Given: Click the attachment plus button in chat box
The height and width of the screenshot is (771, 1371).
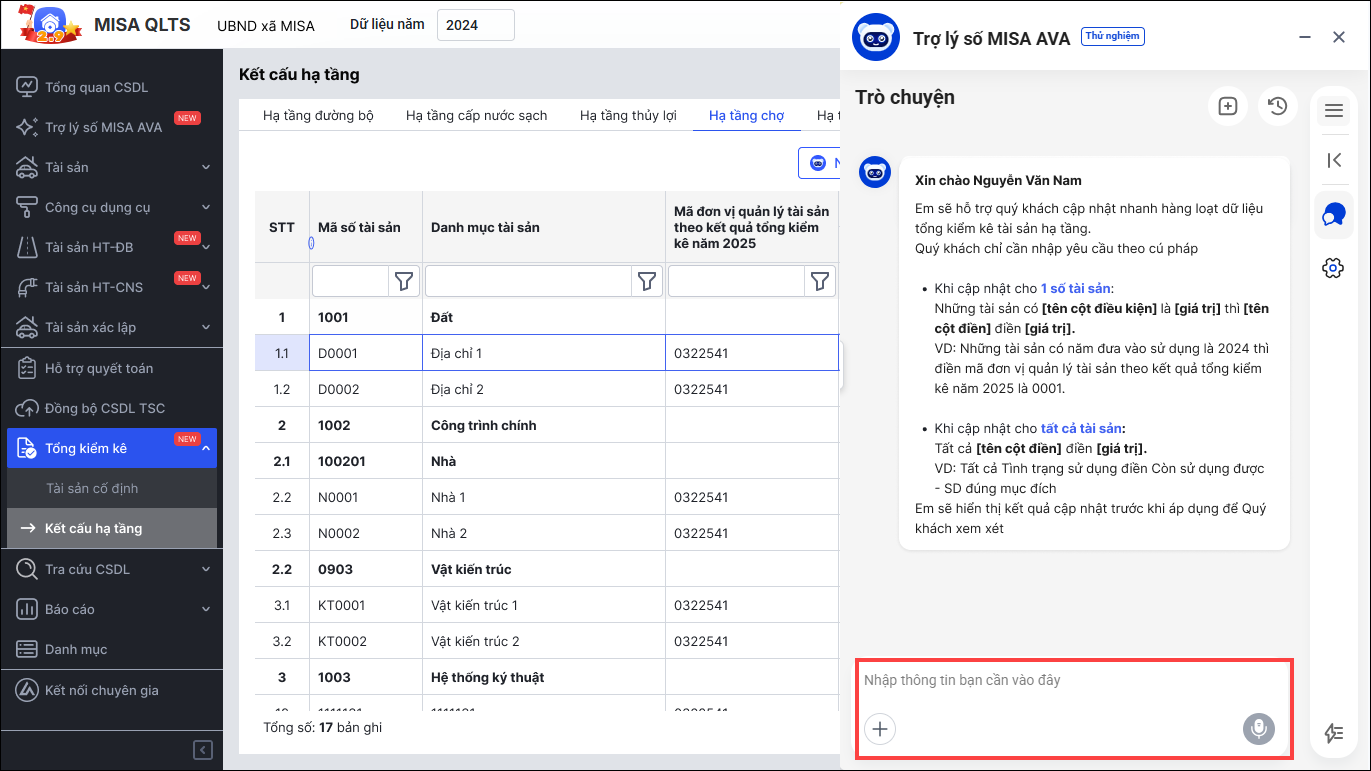Looking at the screenshot, I should pos(880,729).
